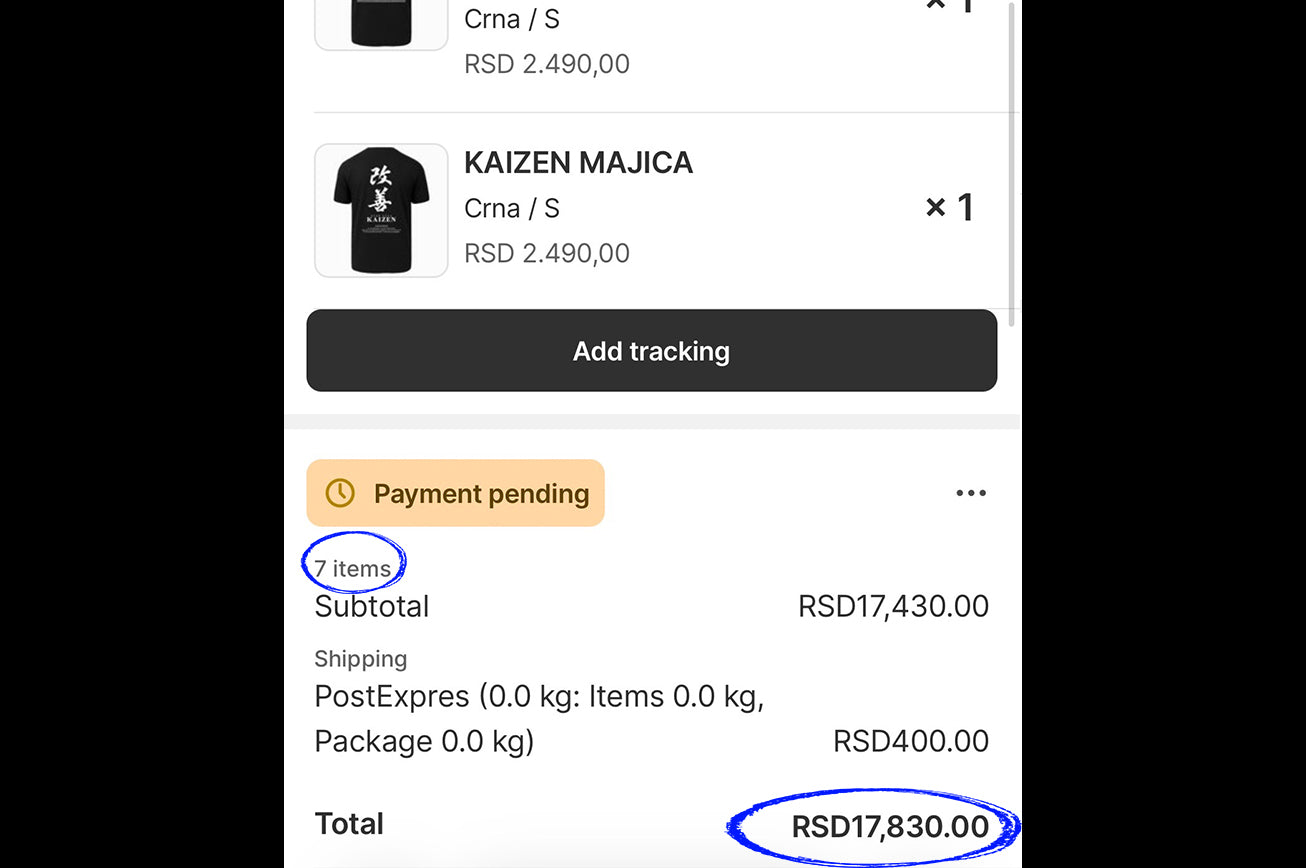Click the Payment pending status label
The image size is (1306, 868).
click(x=481, y=494)
